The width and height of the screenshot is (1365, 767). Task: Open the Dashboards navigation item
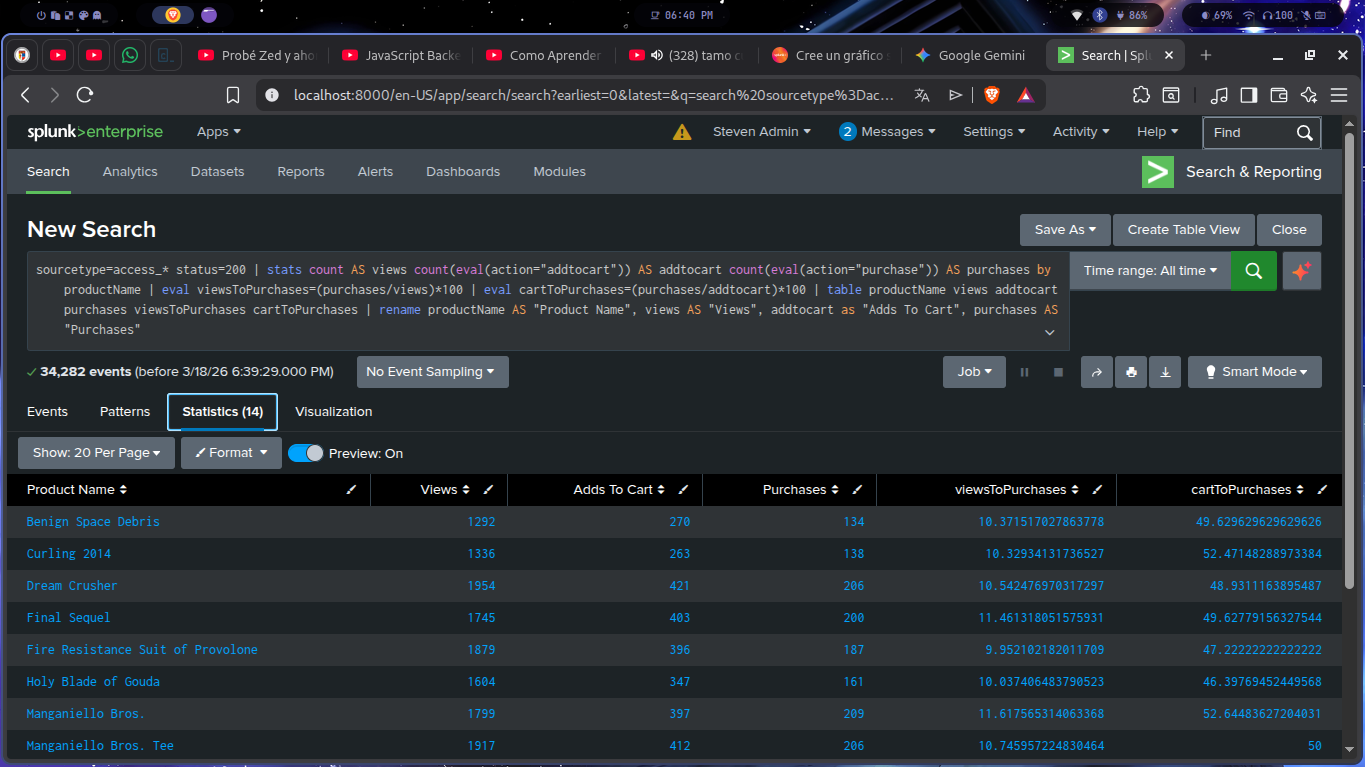point(463,172)
